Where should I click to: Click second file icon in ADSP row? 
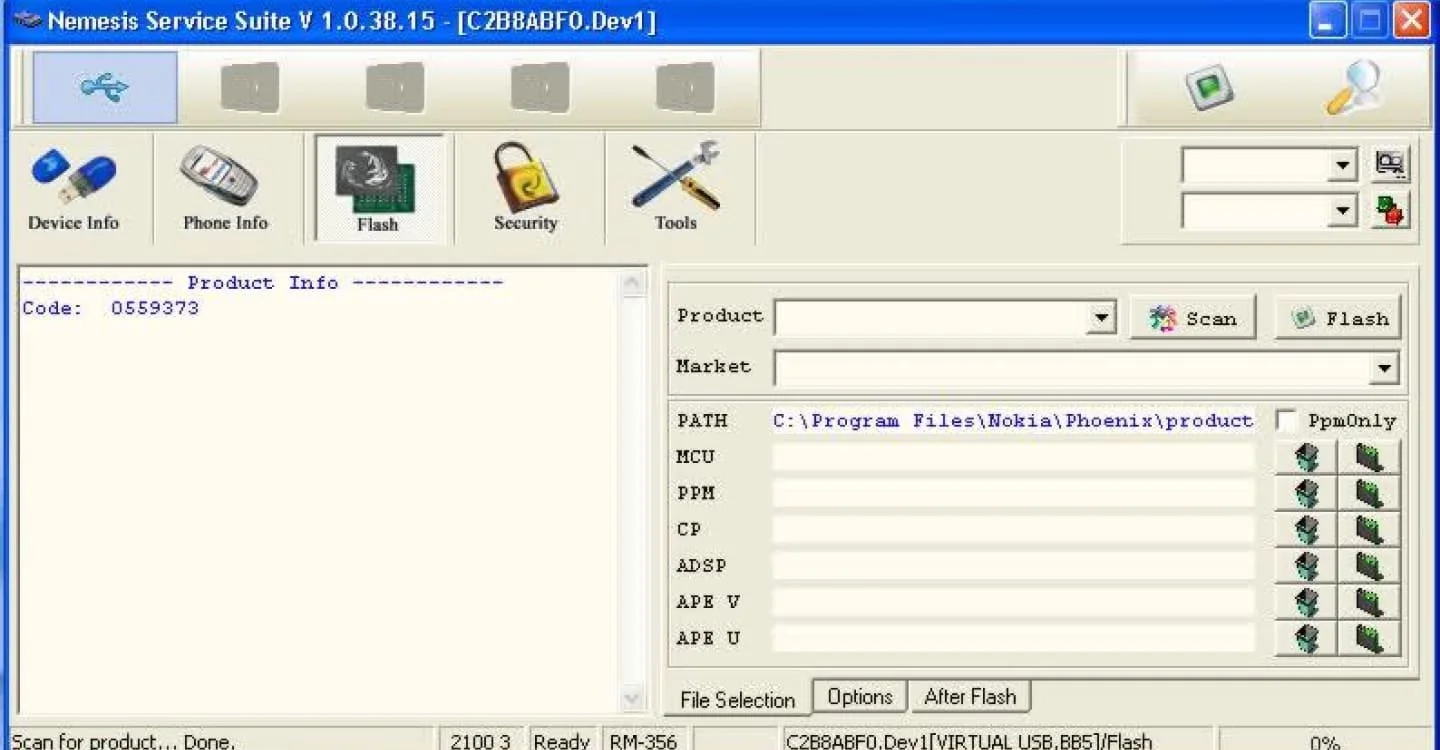[x=1369, y=566]
